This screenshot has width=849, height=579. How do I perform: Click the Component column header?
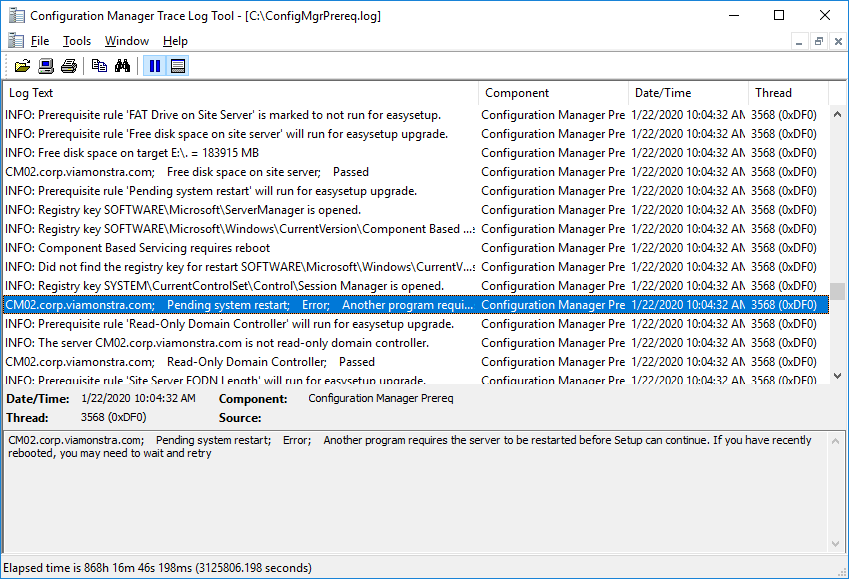(553, 93)
